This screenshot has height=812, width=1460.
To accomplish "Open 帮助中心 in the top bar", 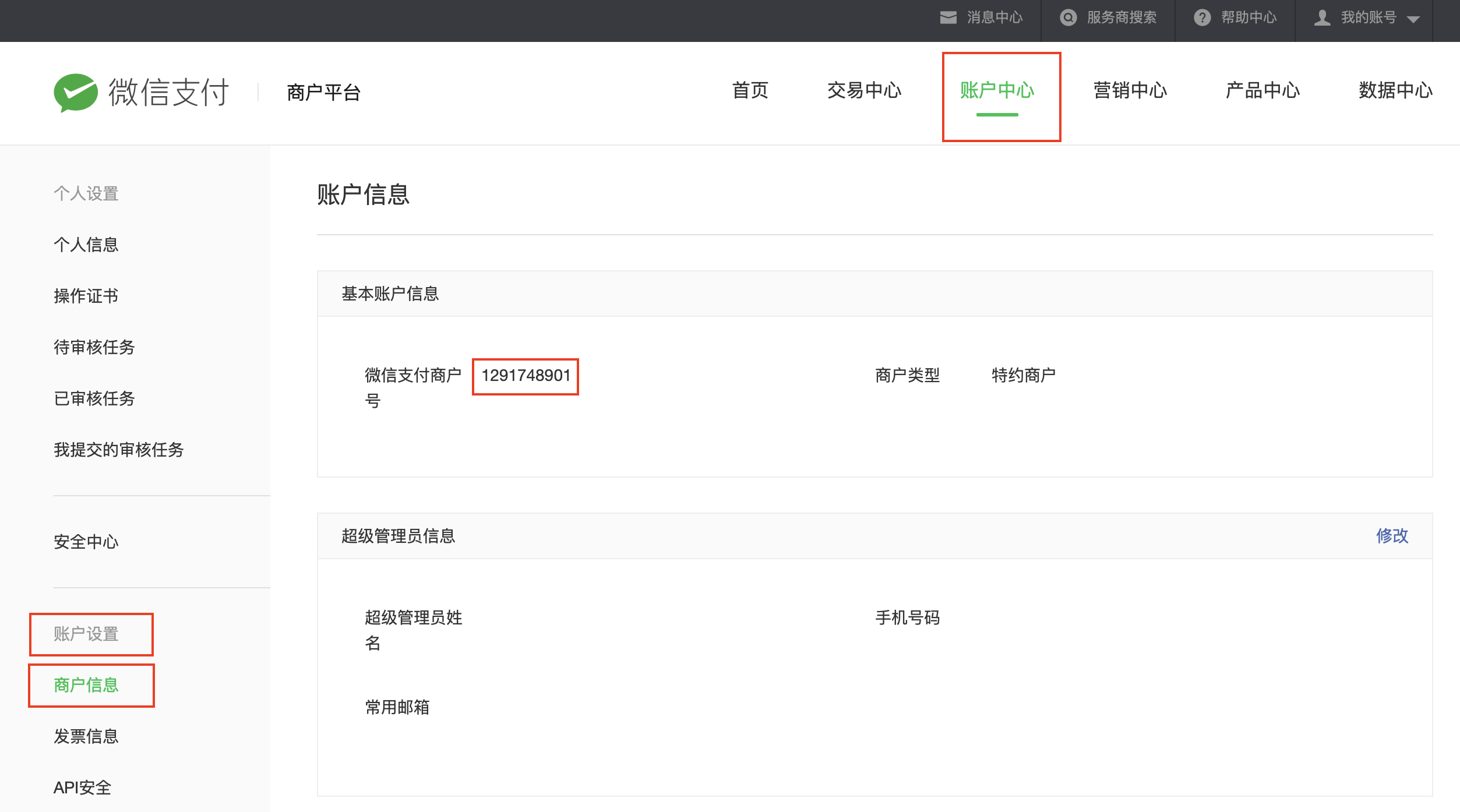I will pos(1249,17).
